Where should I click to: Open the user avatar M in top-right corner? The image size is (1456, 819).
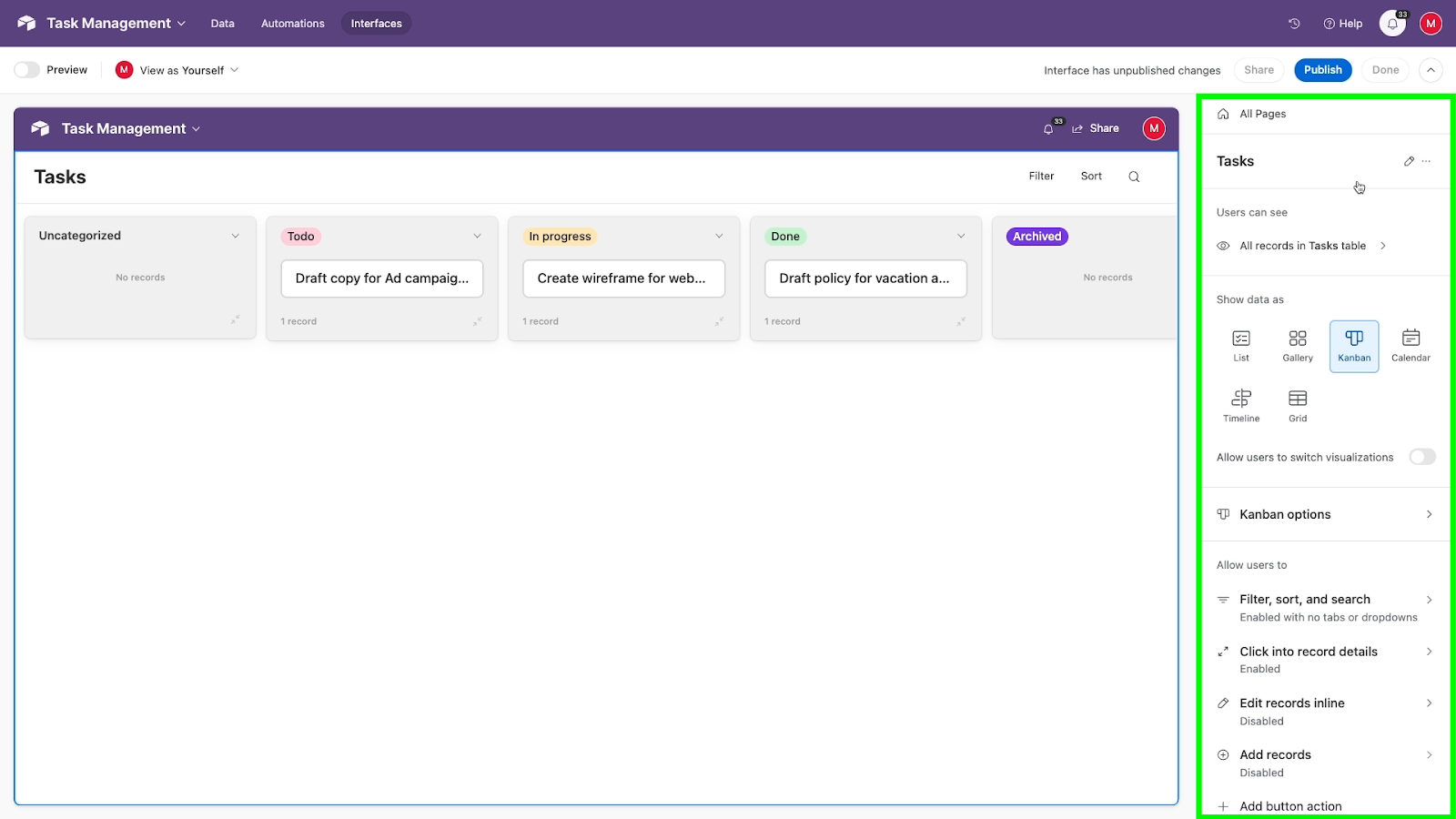click(x=1431, y=24)
